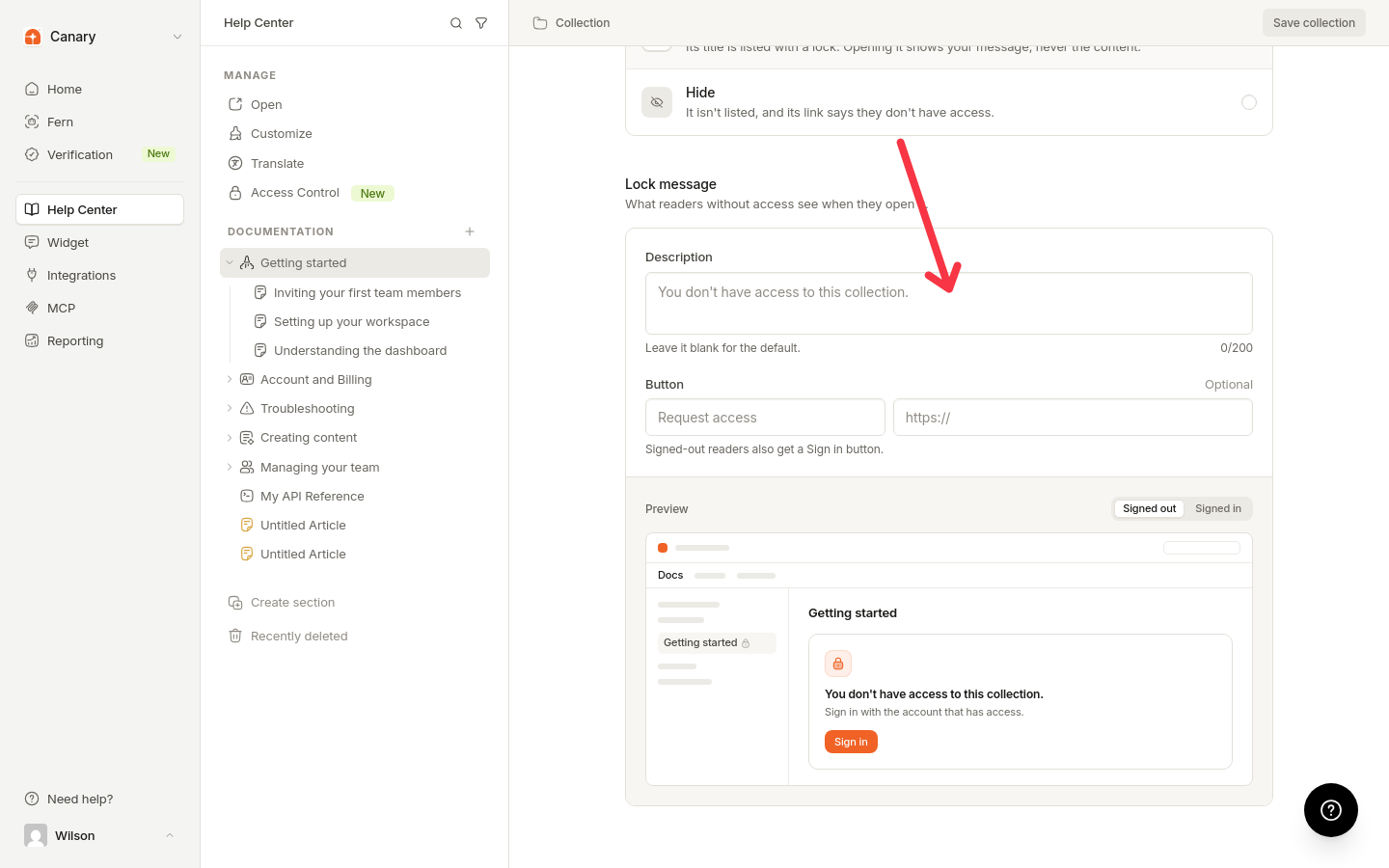Switch preview to Signed out
This screenshot has width=1389, height=868.
[1149, 508]
